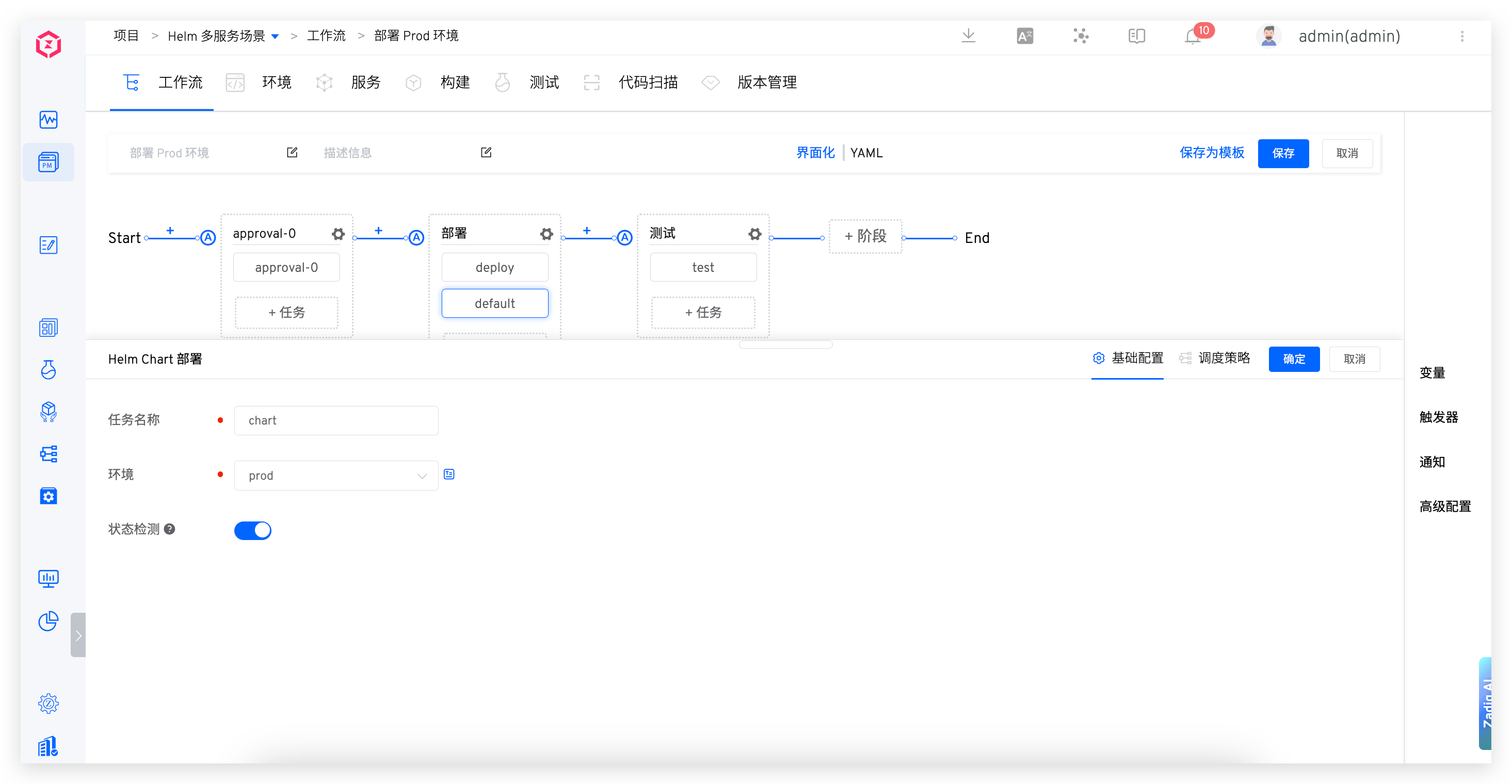The width and height of the screenshot is (1512, 784).
Task: Click the blue 确定 button
Action: [x=1294, y=358]
